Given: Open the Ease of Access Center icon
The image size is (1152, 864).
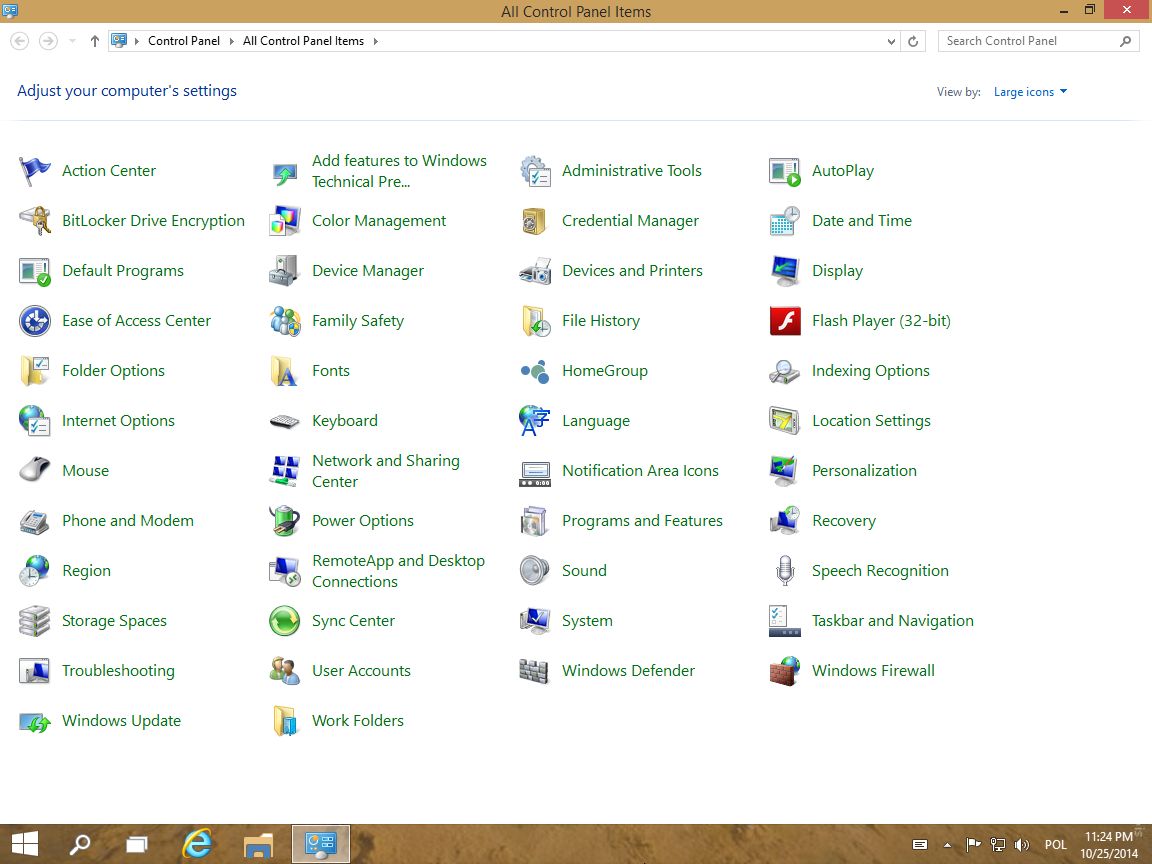Looking at the screenshot, I should click(x=35, y=321).
